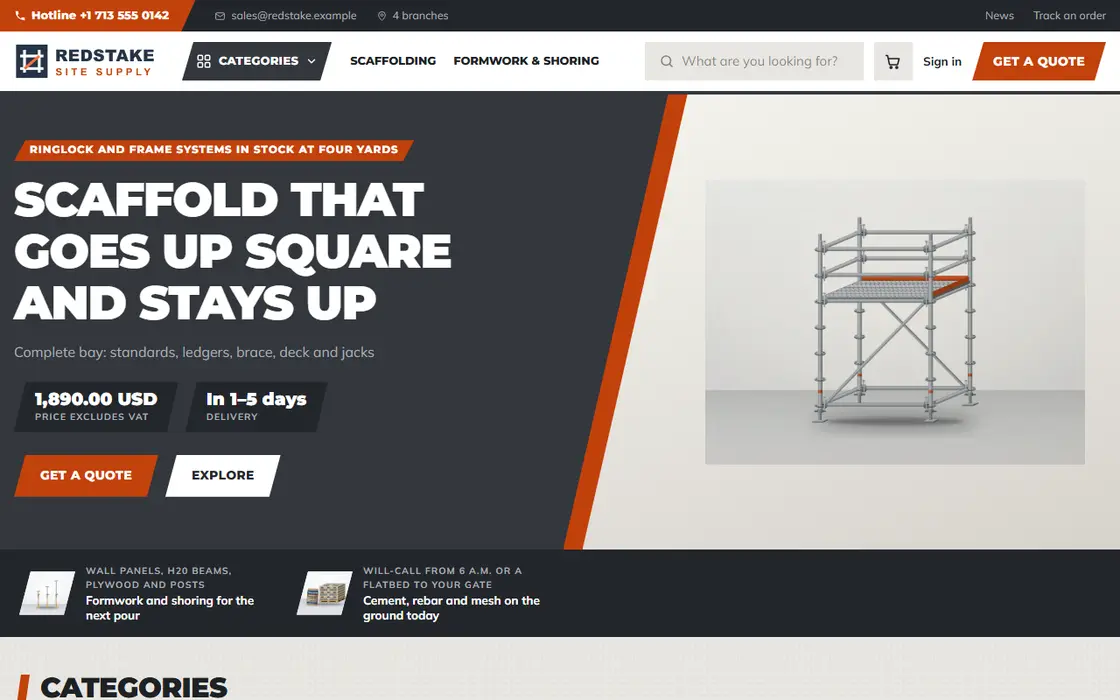This screenshot has width=1120, height=700.
Task: Click the Categories section heading
Action: 134,687
